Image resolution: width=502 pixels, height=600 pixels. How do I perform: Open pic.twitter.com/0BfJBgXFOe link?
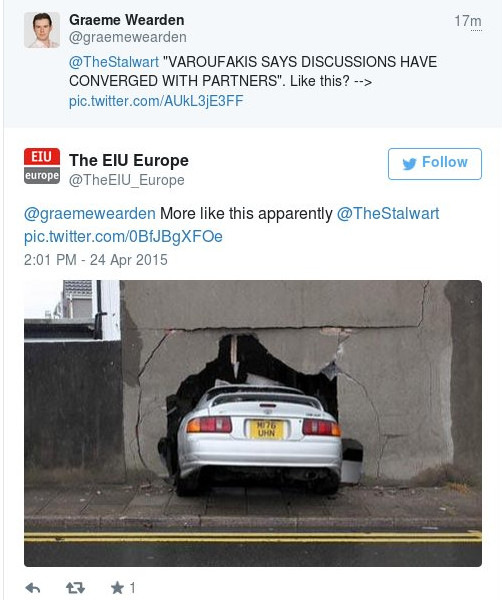[x=123, y=236]
